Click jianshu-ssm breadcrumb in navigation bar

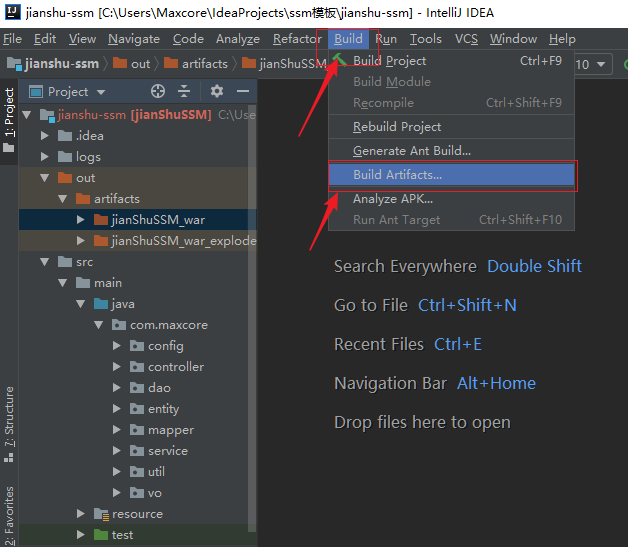pyautogui.click(x=53, y=64)
